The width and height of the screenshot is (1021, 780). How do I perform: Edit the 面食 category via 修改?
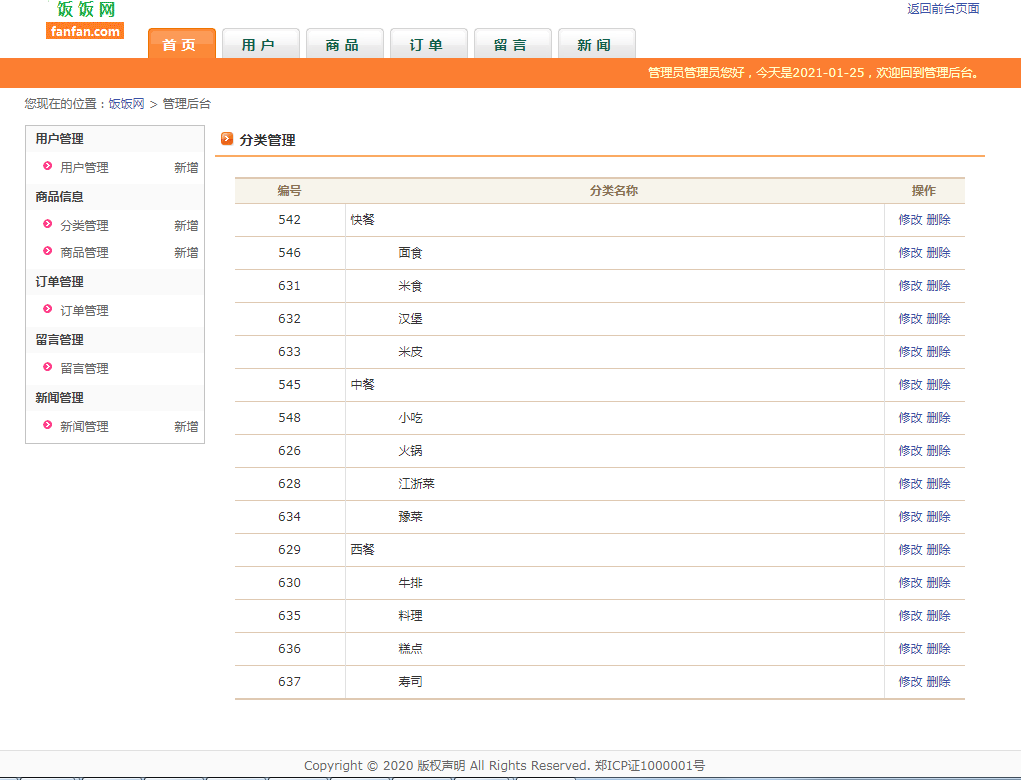click(x=910, y=253)
